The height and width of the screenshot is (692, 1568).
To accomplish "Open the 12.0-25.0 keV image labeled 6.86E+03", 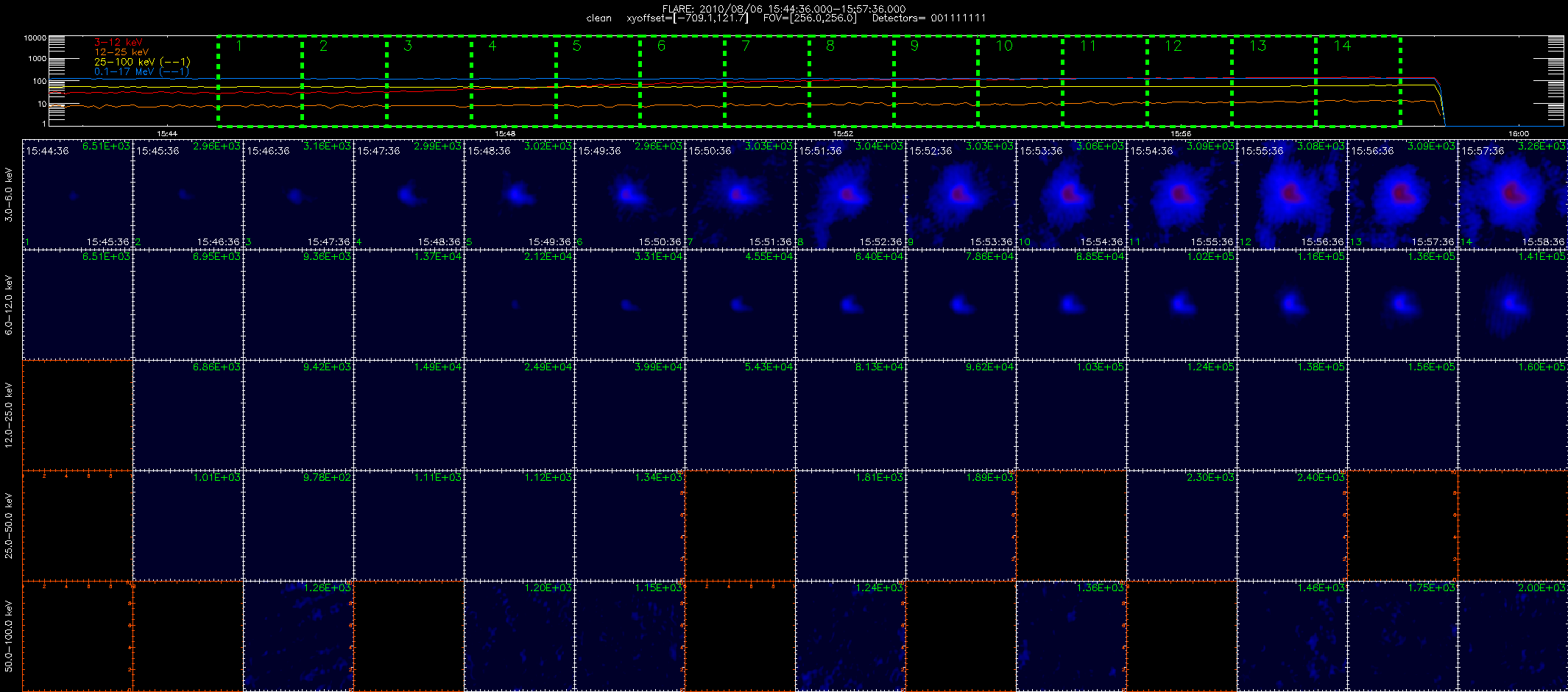I will (x=188, y=415).
